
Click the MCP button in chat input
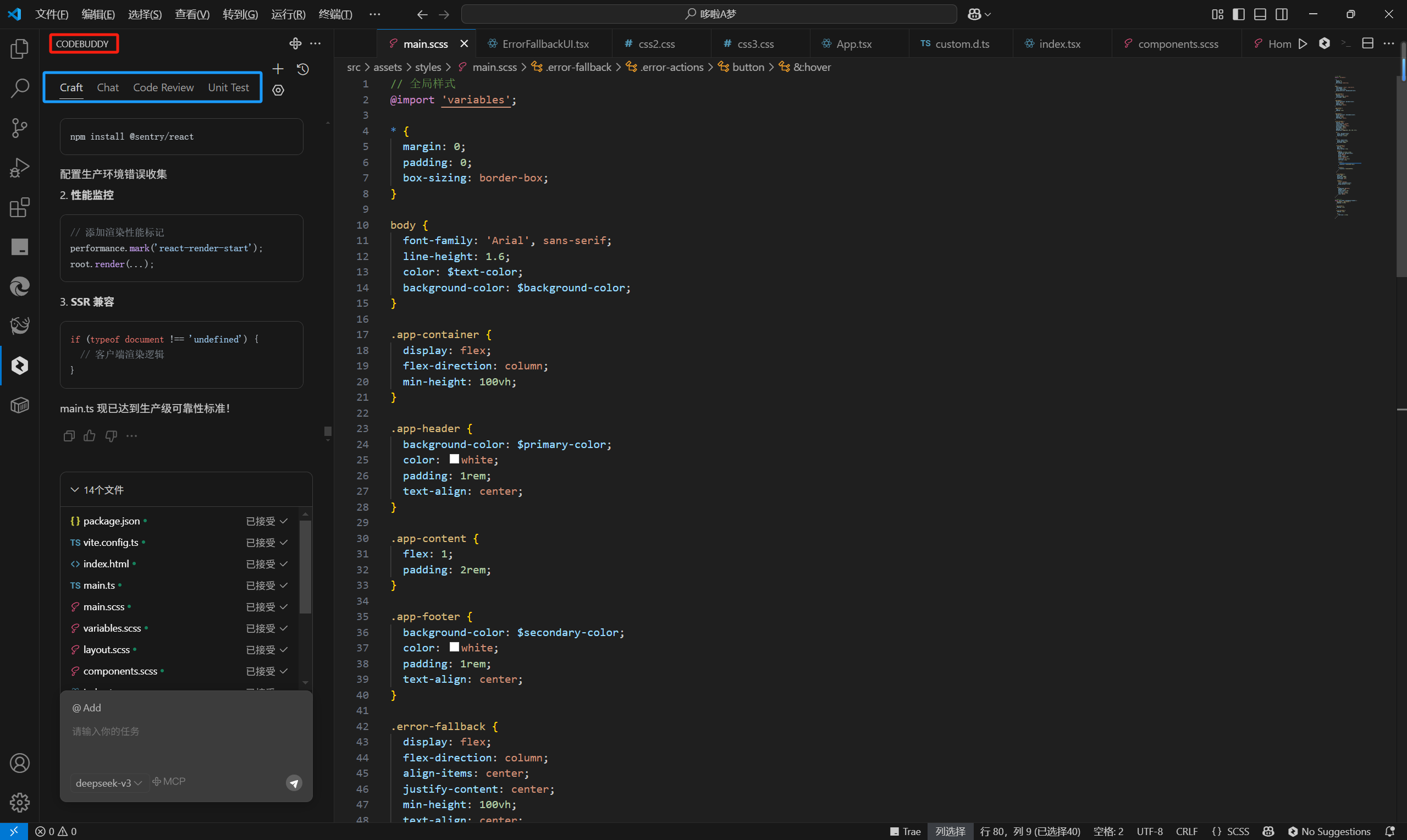tap(169, 782)
